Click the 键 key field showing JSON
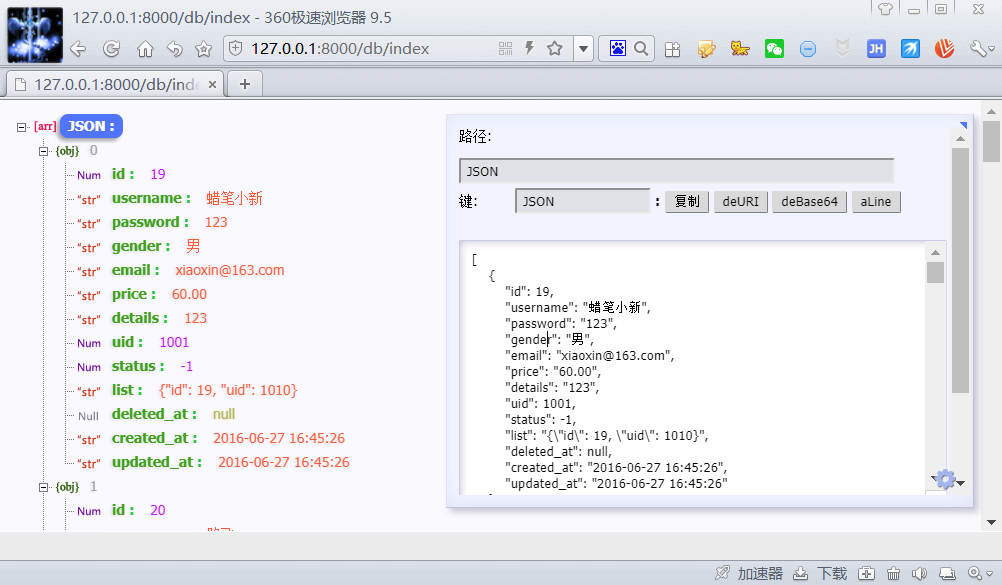The height and width of the screenshot is (585, 1002). tap(582, 201)
